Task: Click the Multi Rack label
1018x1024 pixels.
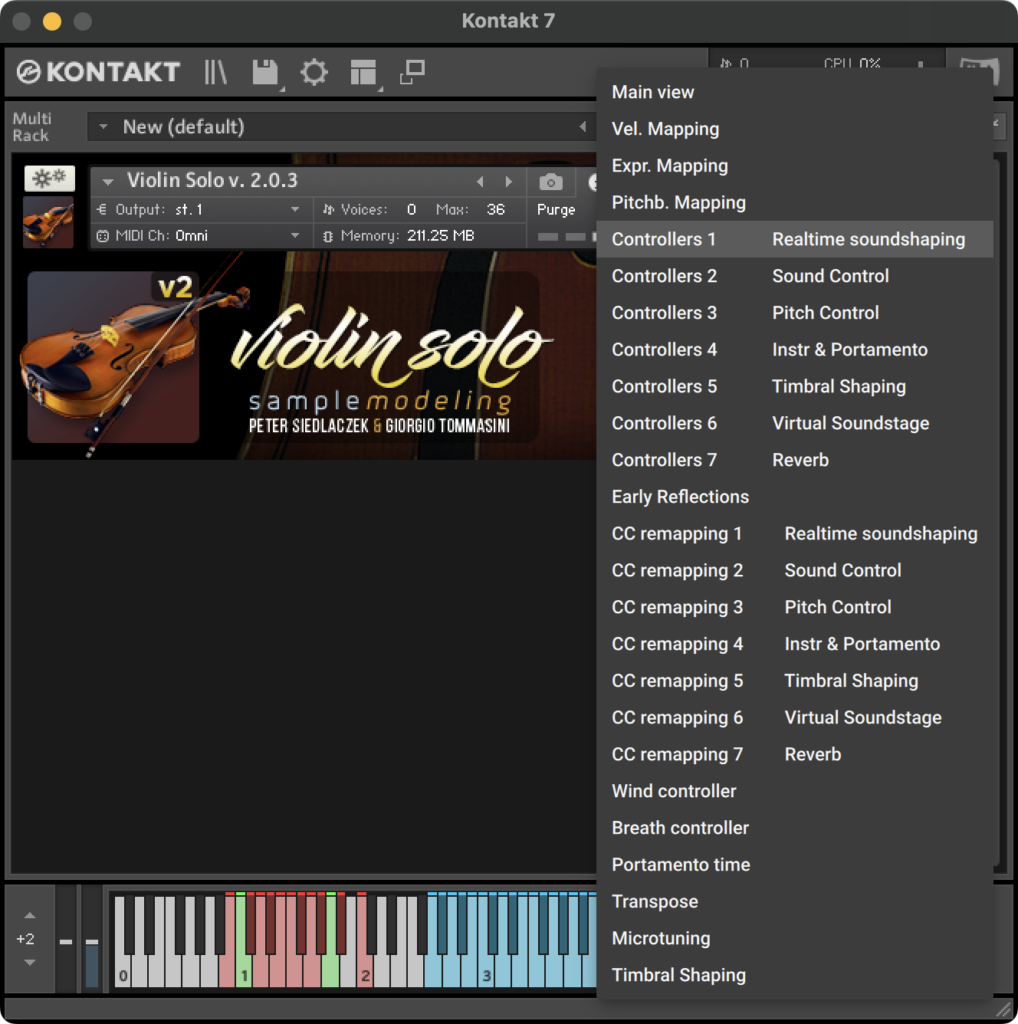Action: [x=31, y=127]
